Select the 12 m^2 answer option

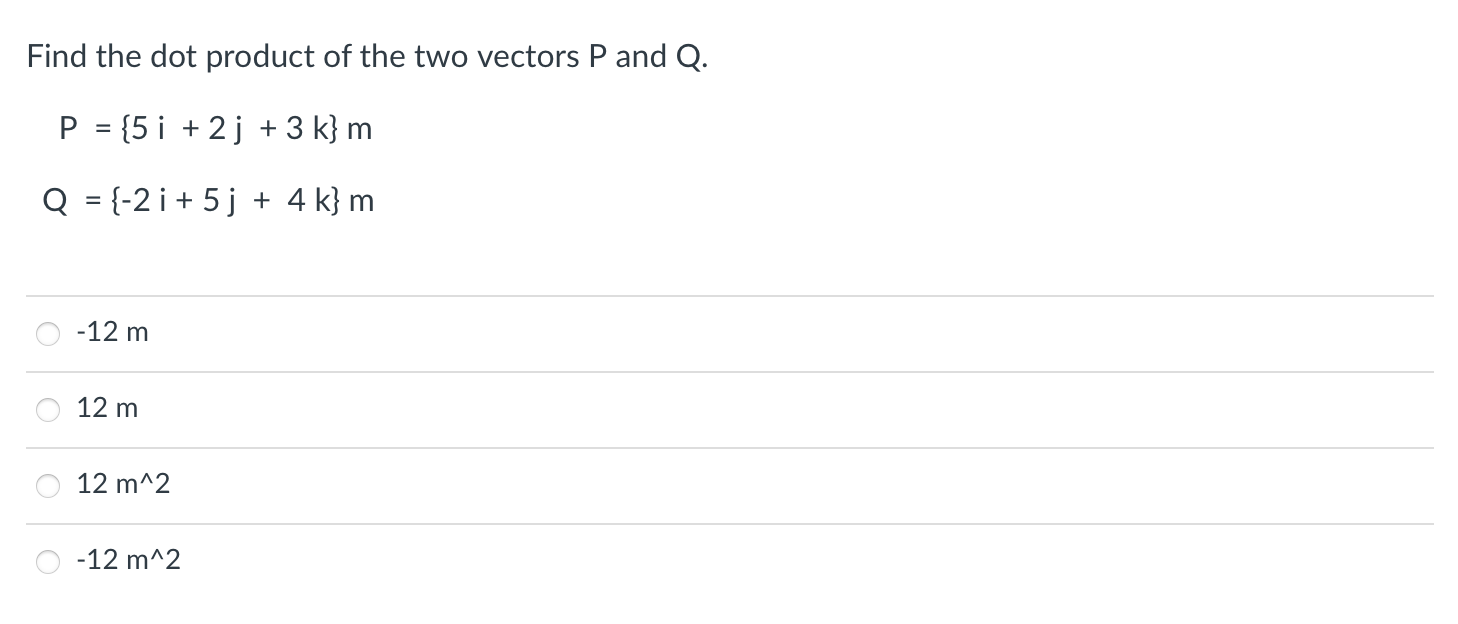47,486
